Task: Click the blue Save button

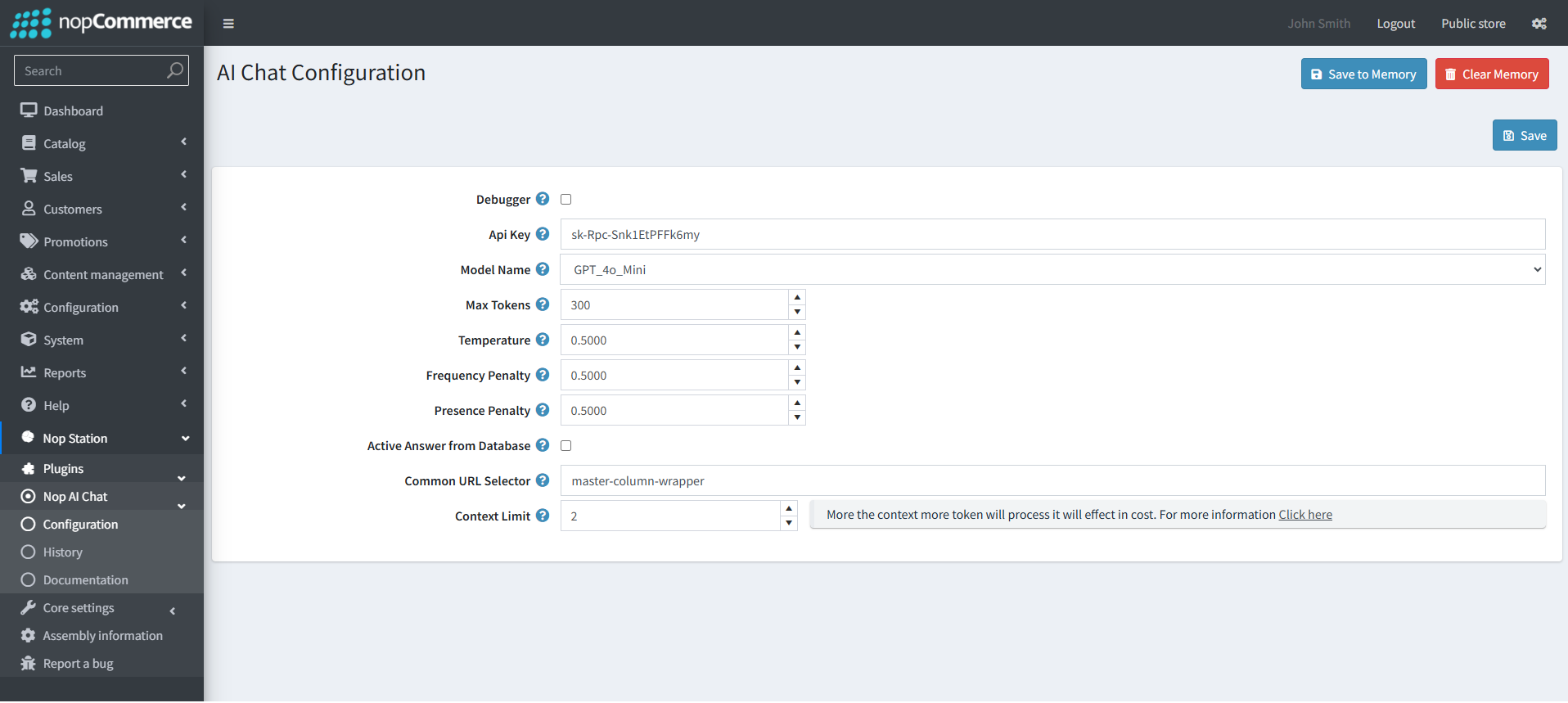Action: (1525, 135)
